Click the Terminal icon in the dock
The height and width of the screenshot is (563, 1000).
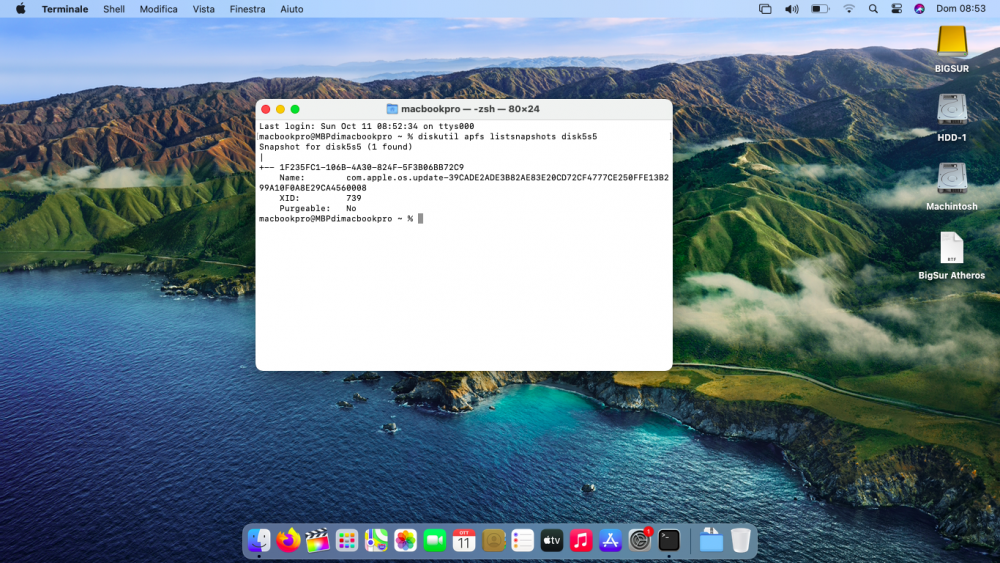tap(669, 541)
